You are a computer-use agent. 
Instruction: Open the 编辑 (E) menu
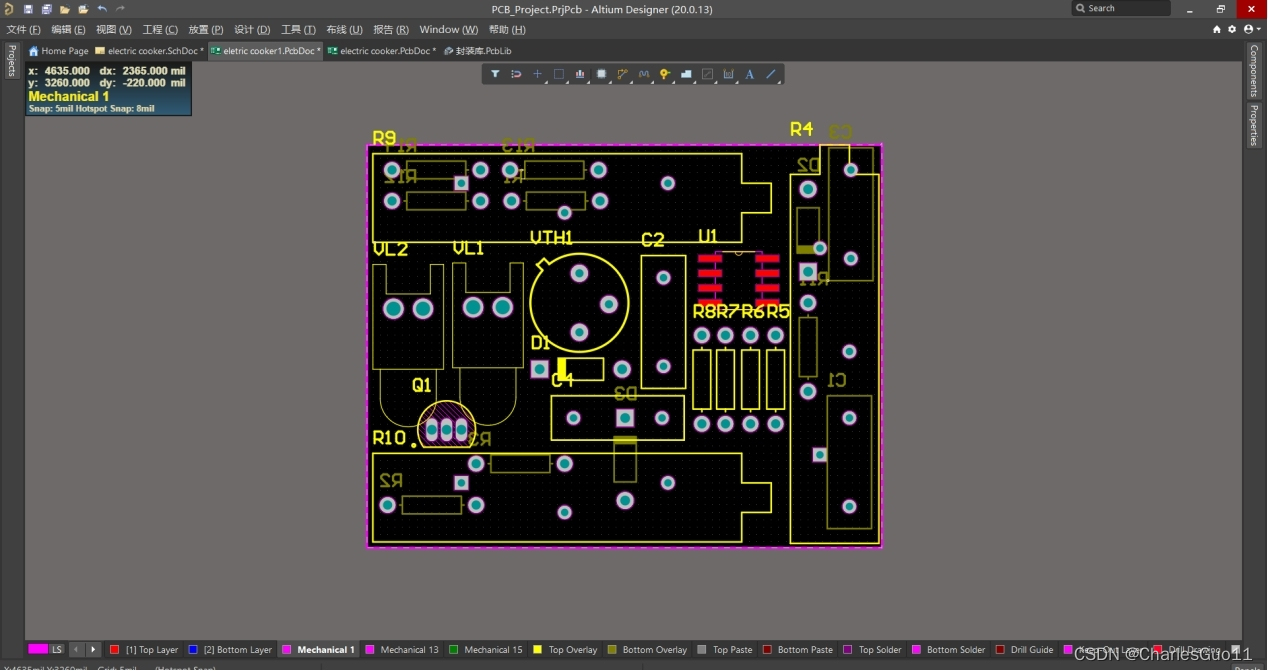pos(68,30)
